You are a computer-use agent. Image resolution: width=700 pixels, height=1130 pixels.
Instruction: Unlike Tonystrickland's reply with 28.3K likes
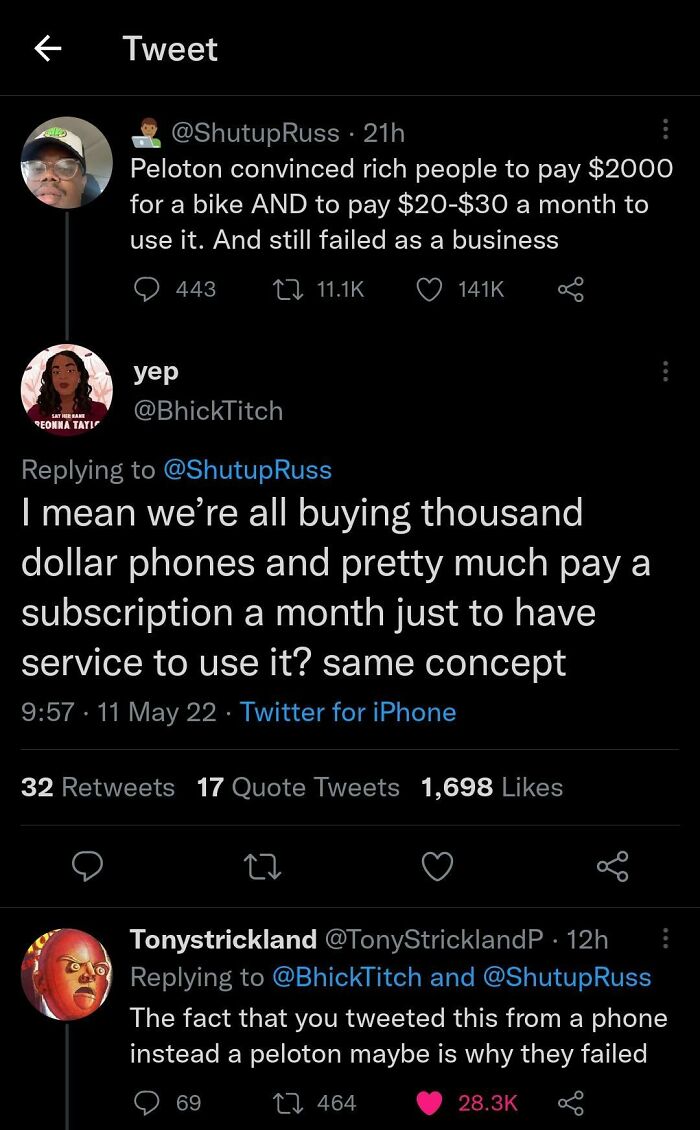click(x=430, y=1102)
